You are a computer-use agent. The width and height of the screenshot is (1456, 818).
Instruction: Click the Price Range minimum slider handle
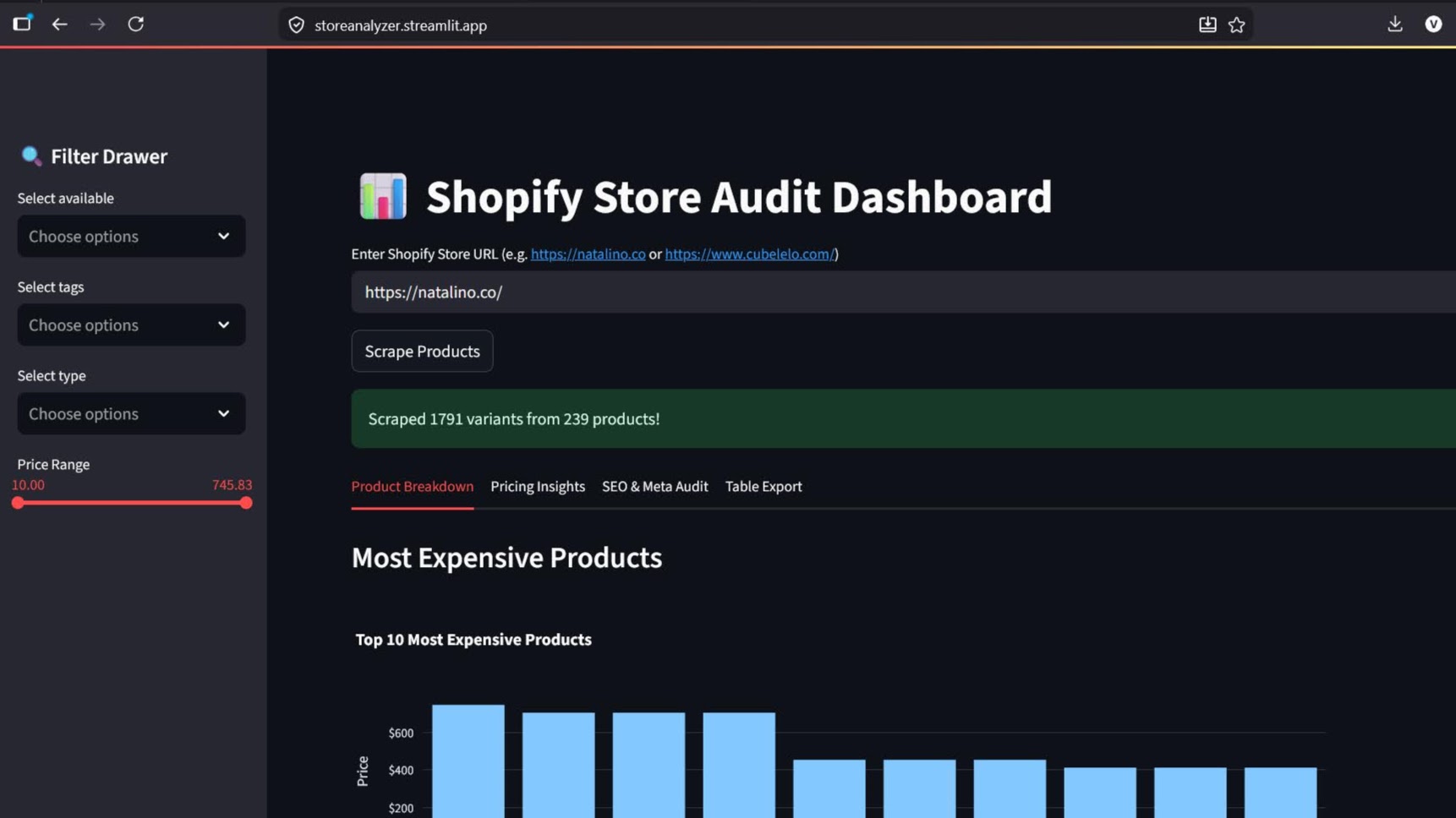point(18,503)
